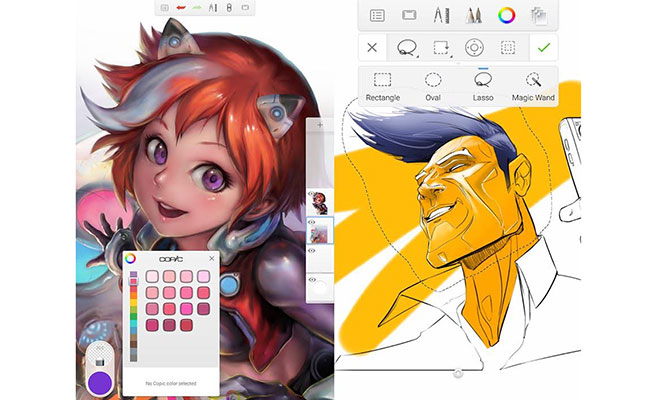Open the selection mode dashed-box arrow dropdown
Screen dimensions: 650x400
pyautogui.click(x=442, y=48)
